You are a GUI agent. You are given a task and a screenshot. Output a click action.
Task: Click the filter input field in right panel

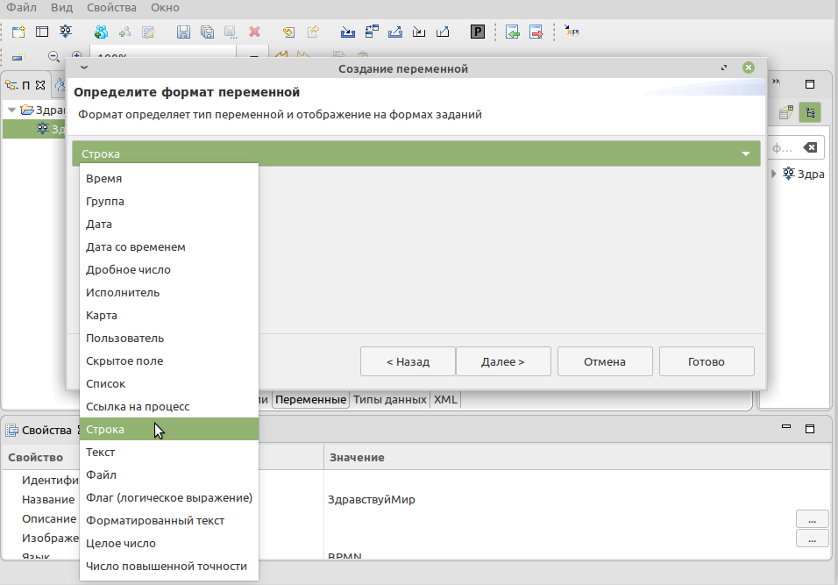(x=784, y=148)
